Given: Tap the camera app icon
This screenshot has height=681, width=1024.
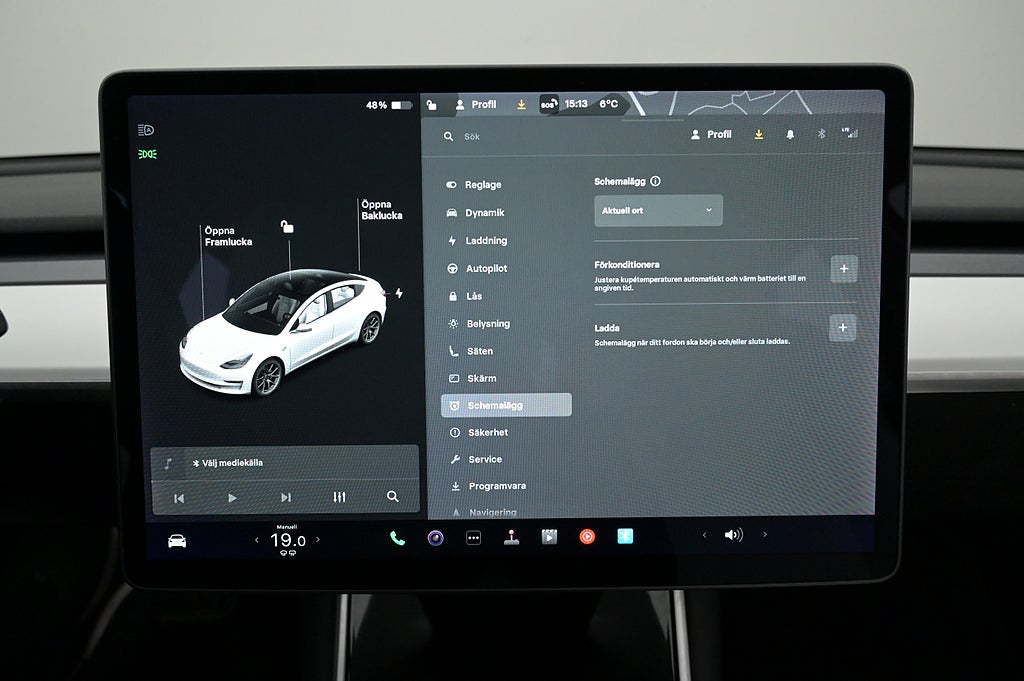Looking at the screenshot, I should tap(435, 538).
